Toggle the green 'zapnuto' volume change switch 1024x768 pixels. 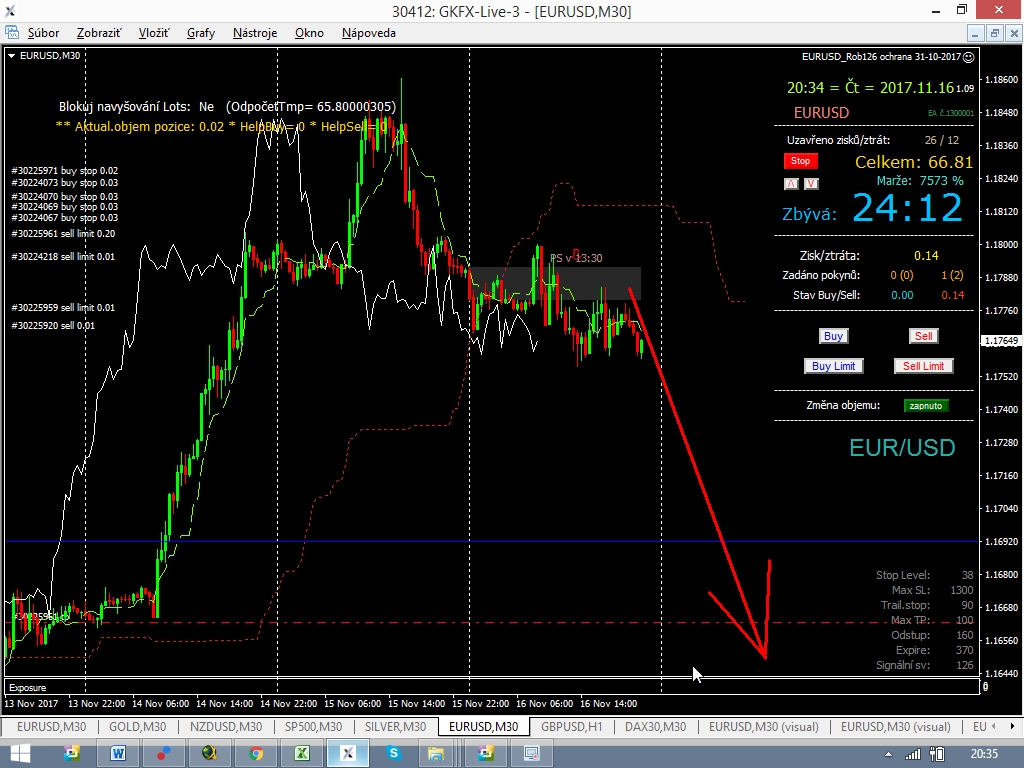tap(925, 405)
